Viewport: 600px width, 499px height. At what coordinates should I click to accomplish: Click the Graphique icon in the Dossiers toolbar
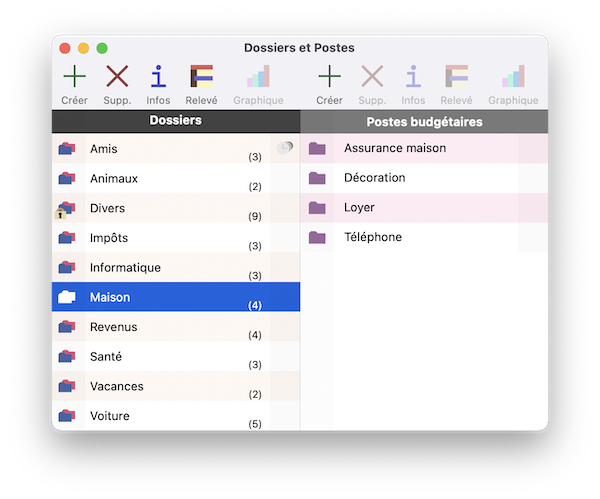click(x=258, y=76)
